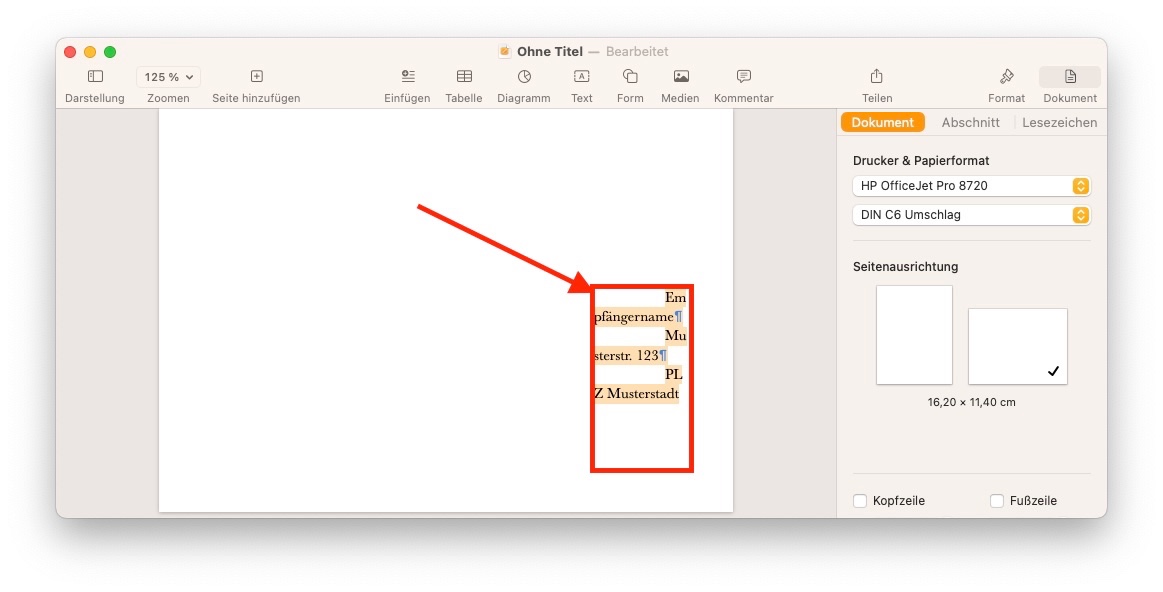Select the Dokument tab in sidebar

[x=883, y=122]
